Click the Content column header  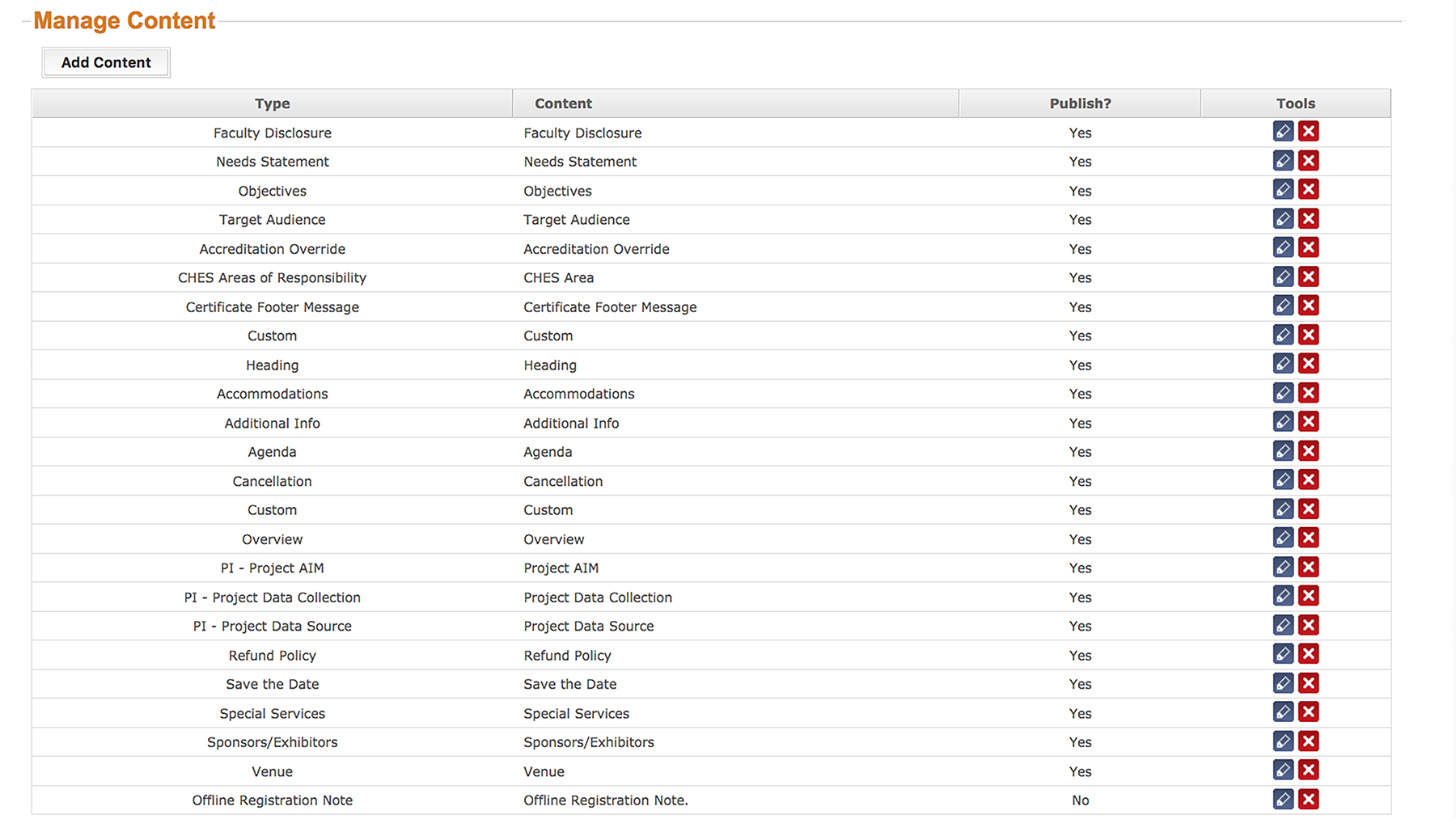tap(736, 103)
